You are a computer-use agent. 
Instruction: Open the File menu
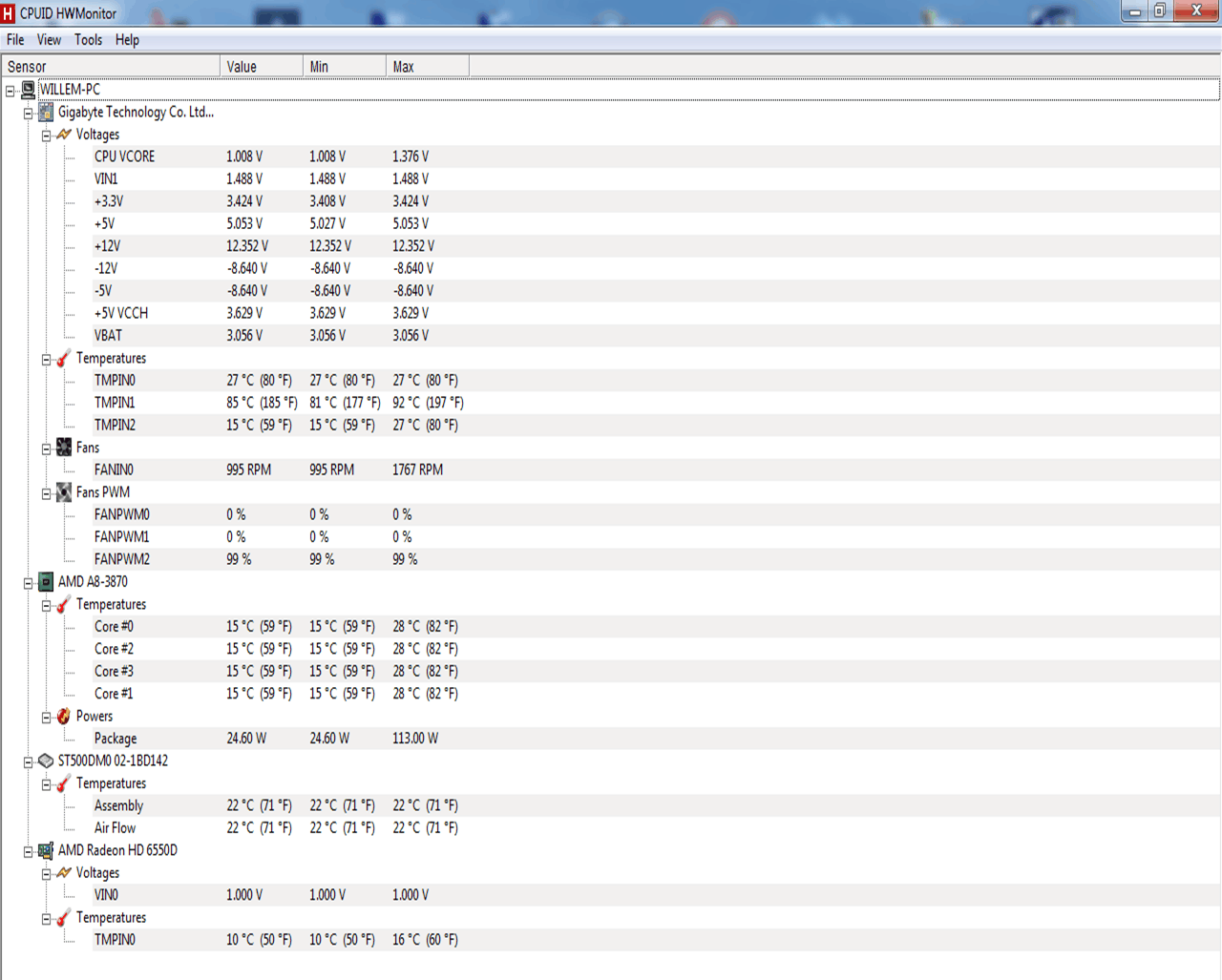[15, 40]
